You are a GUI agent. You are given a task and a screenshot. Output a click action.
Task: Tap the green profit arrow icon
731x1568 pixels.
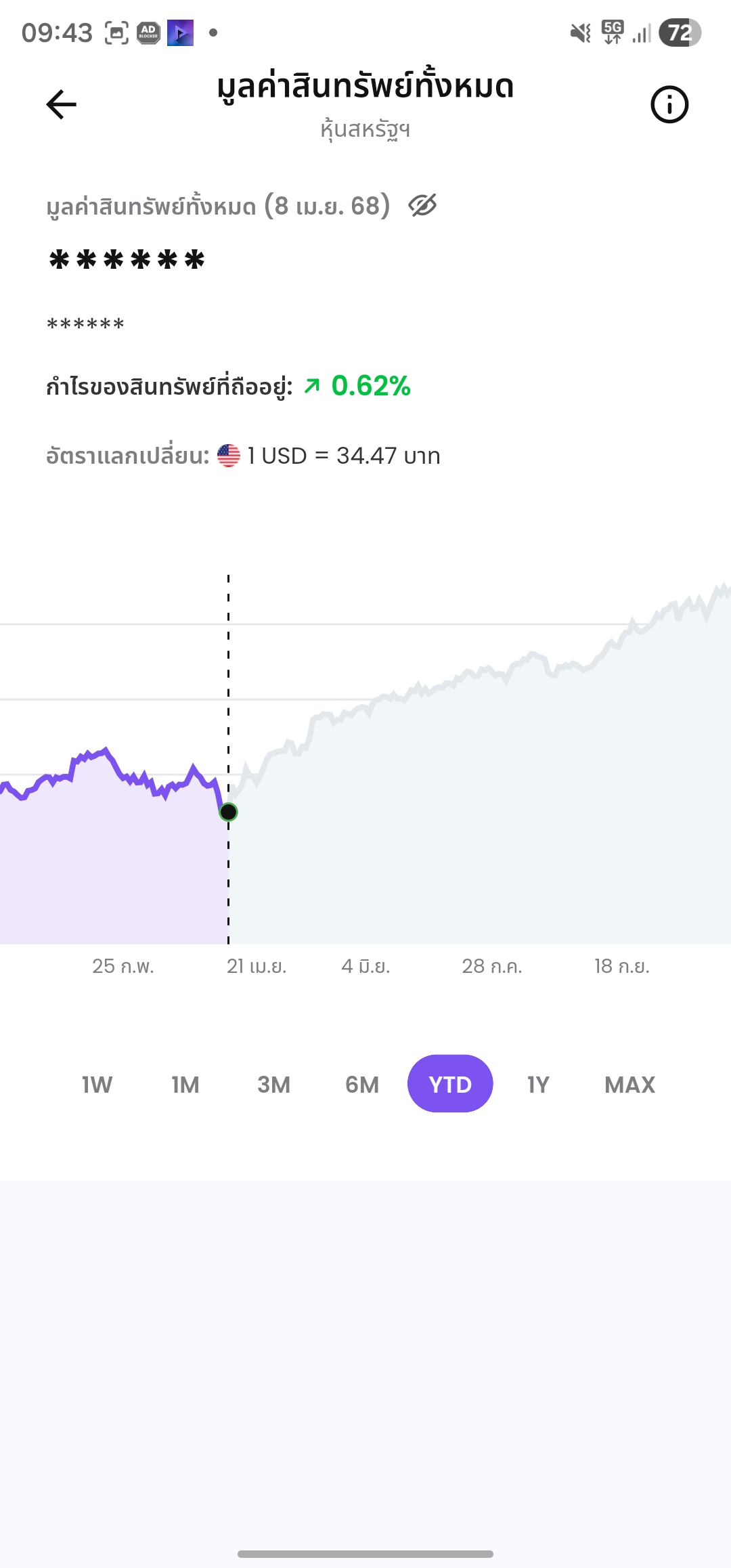(312, 386)
